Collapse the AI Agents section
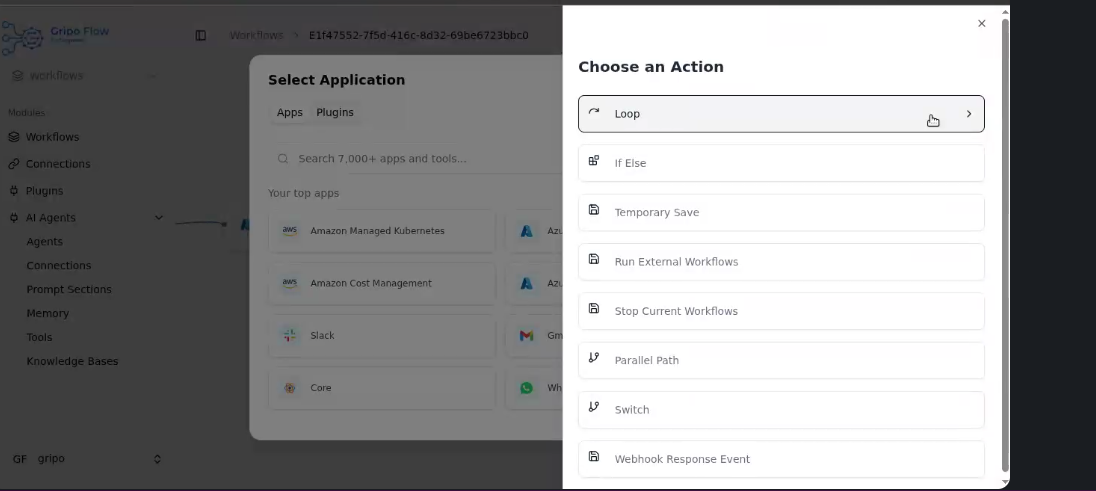1096x491 pixels. click(x=158, y=218)
